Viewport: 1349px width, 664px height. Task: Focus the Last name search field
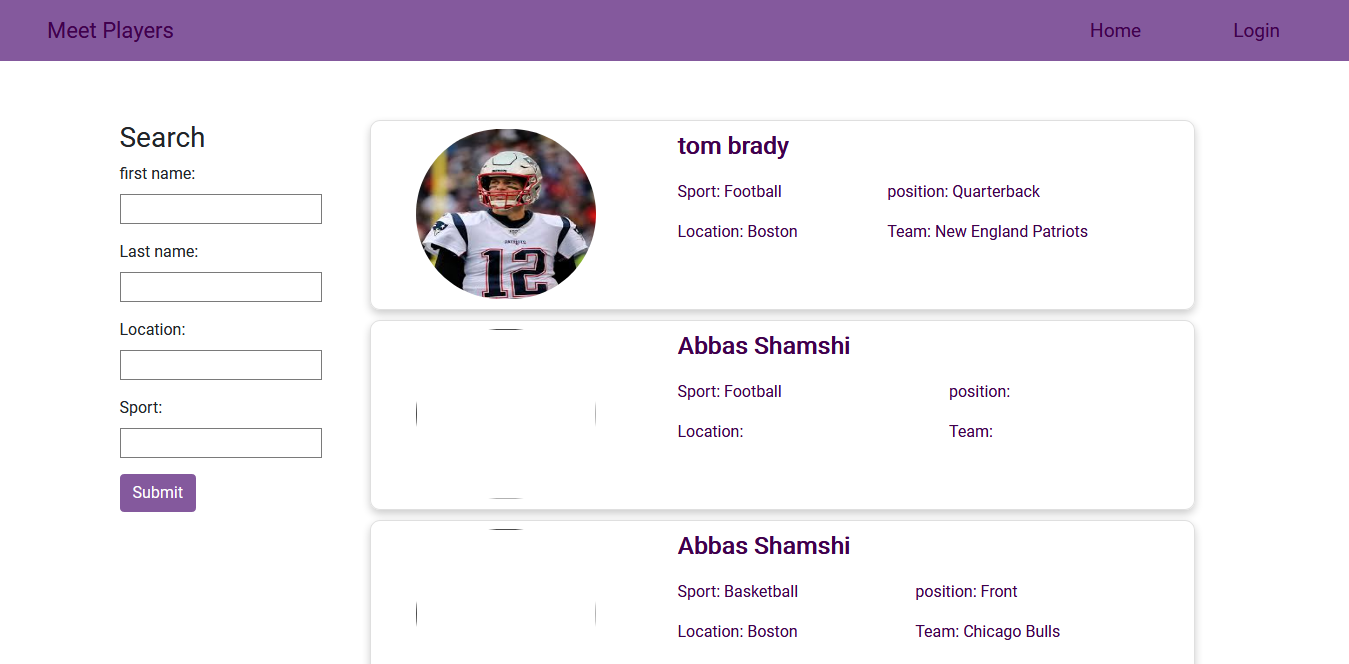220,287
